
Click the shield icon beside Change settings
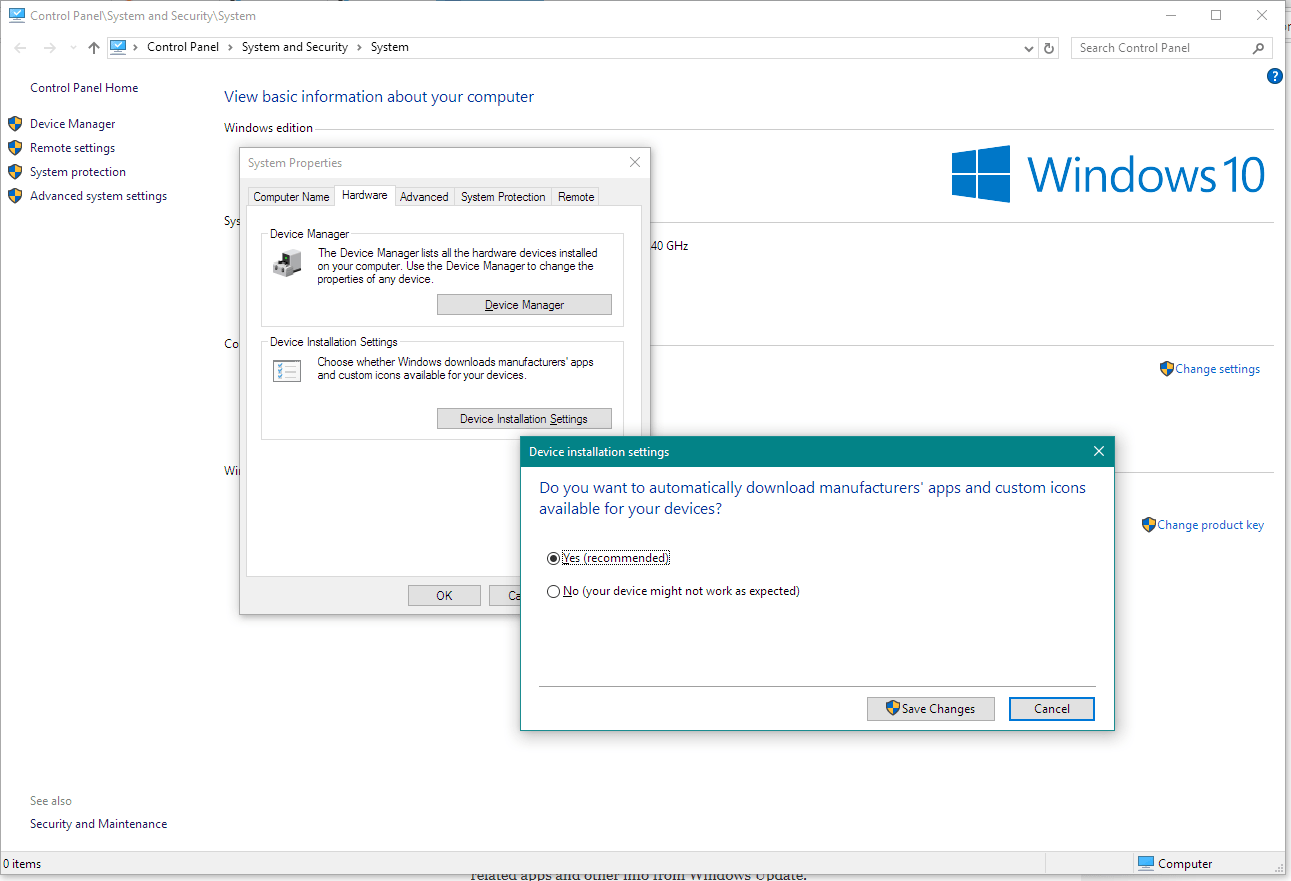click(x=1166, y=368)
